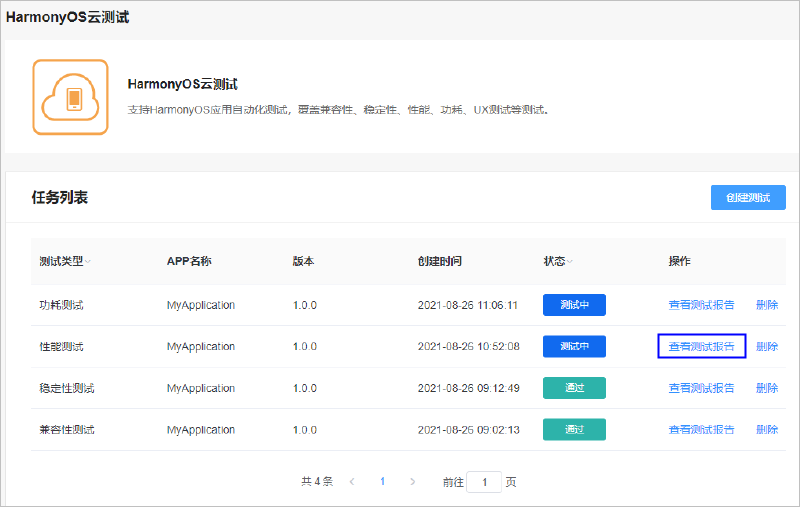The image size is (800, 507).
Task: Delete the 稳定性测试 task
Action: click(x=767, y=388)
